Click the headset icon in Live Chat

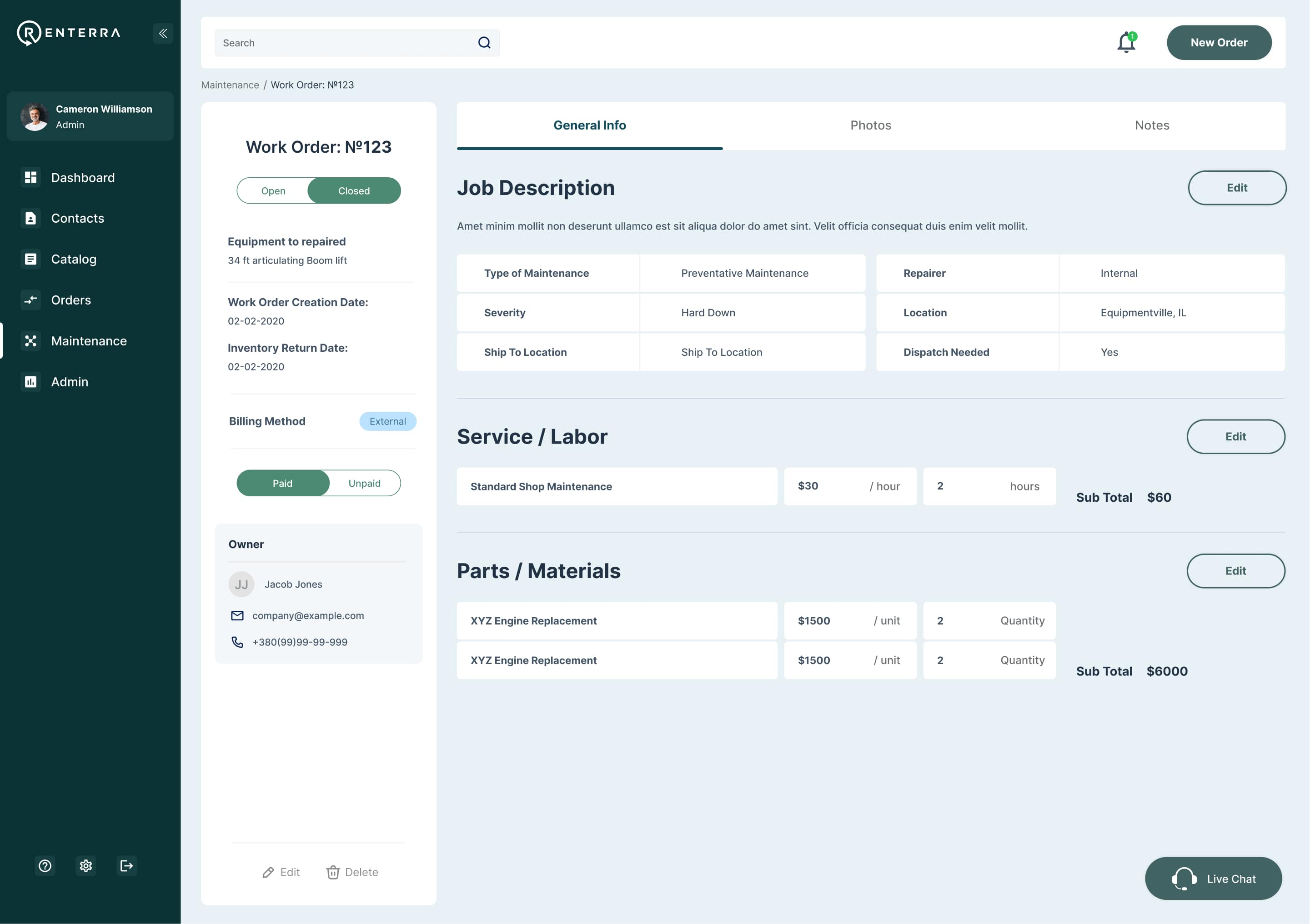click(x=1185, y=879)
